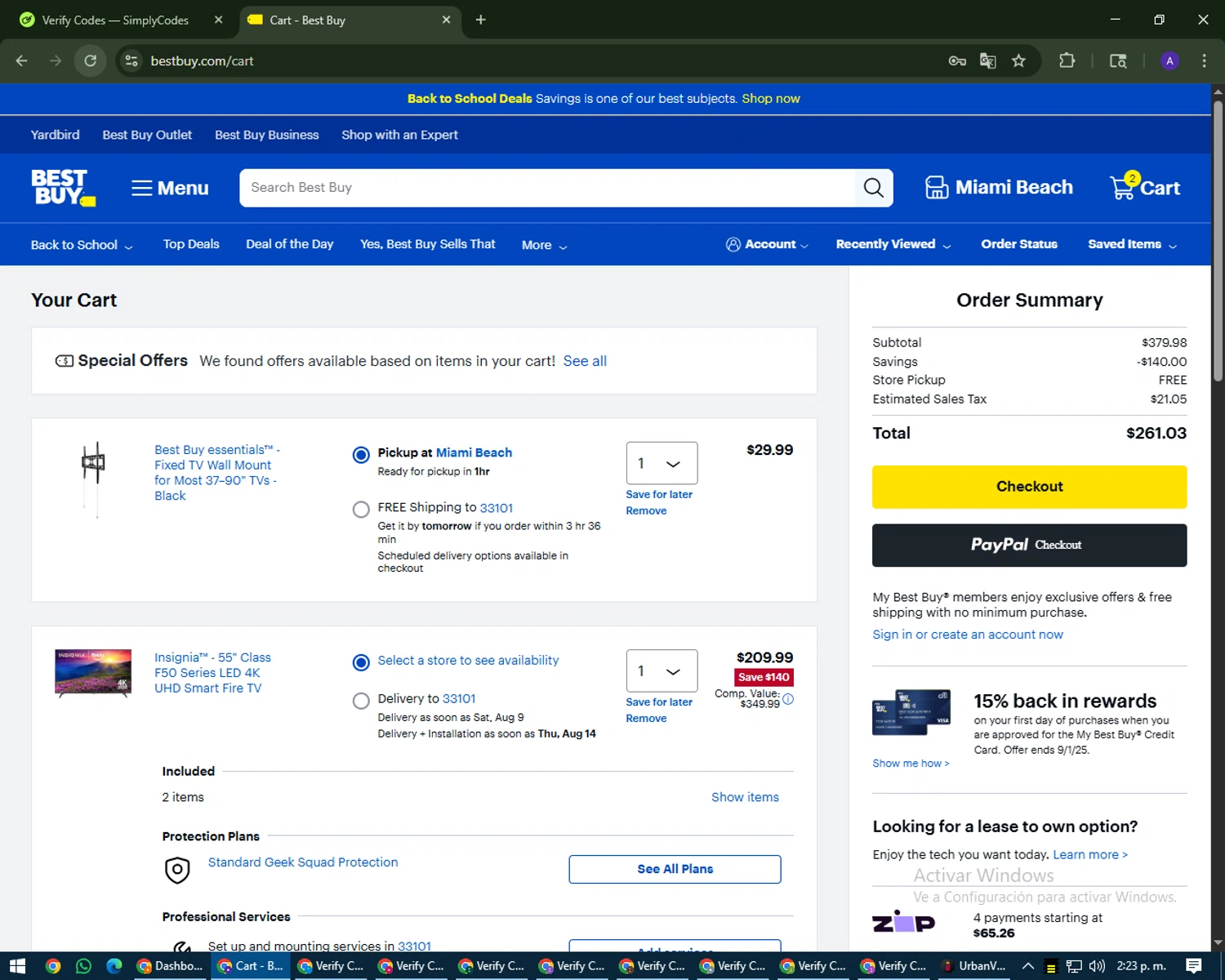Click the yellow Checkout button
1225x980 pixels.
click(1029, 487)
